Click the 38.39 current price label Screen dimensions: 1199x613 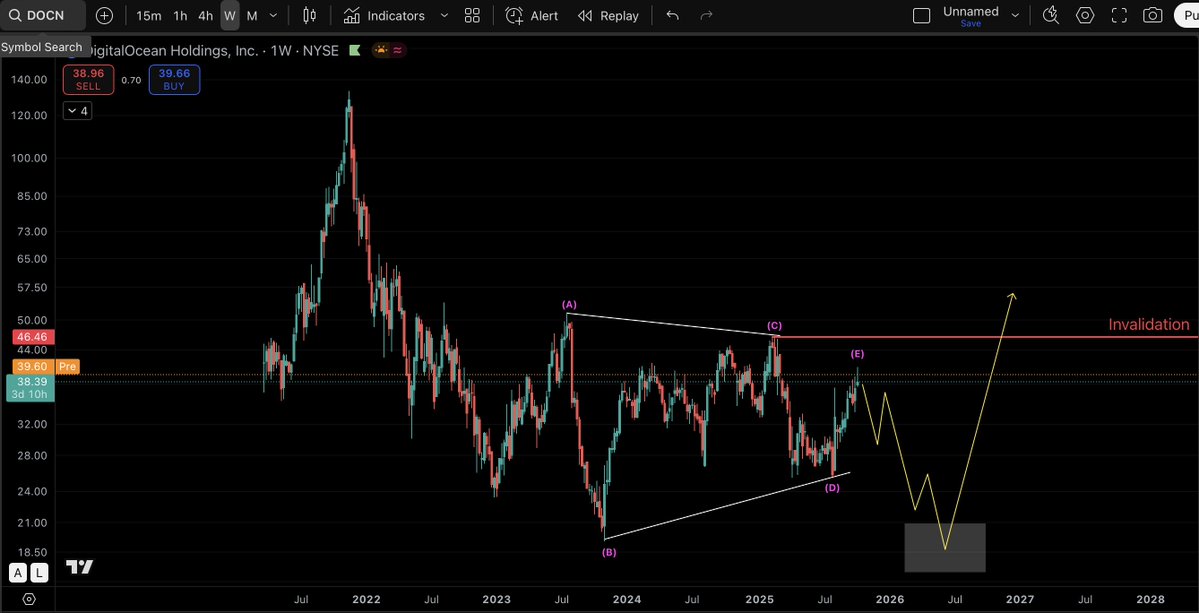30,387
